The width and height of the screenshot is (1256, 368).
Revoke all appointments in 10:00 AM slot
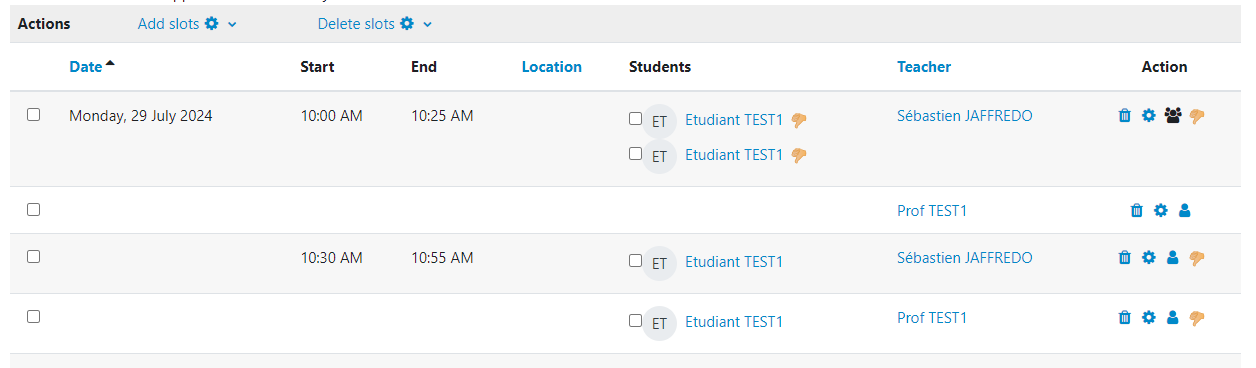(x=1197, y=116)
